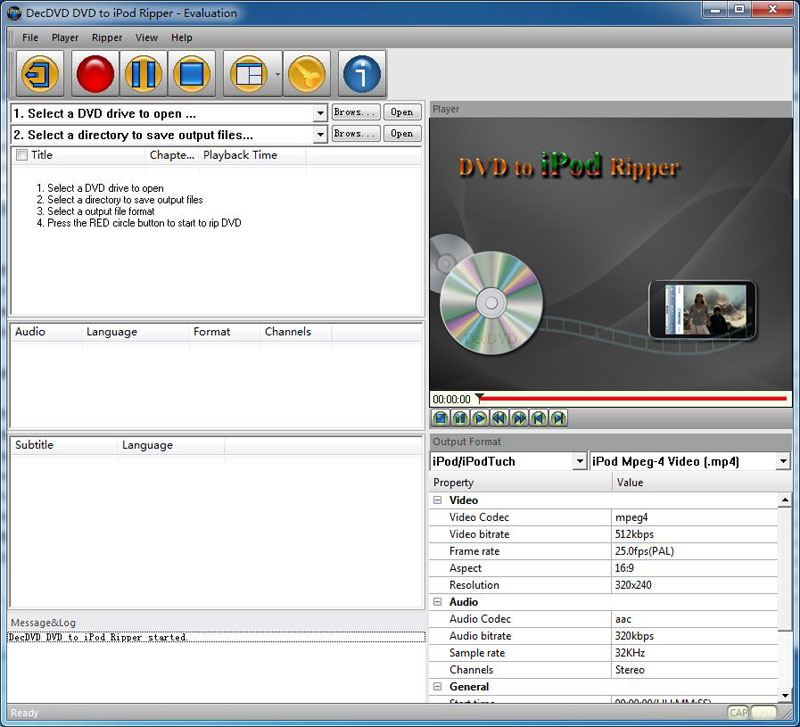
Task: Collapse the Video property group
Action: click(x=437, y=500)
